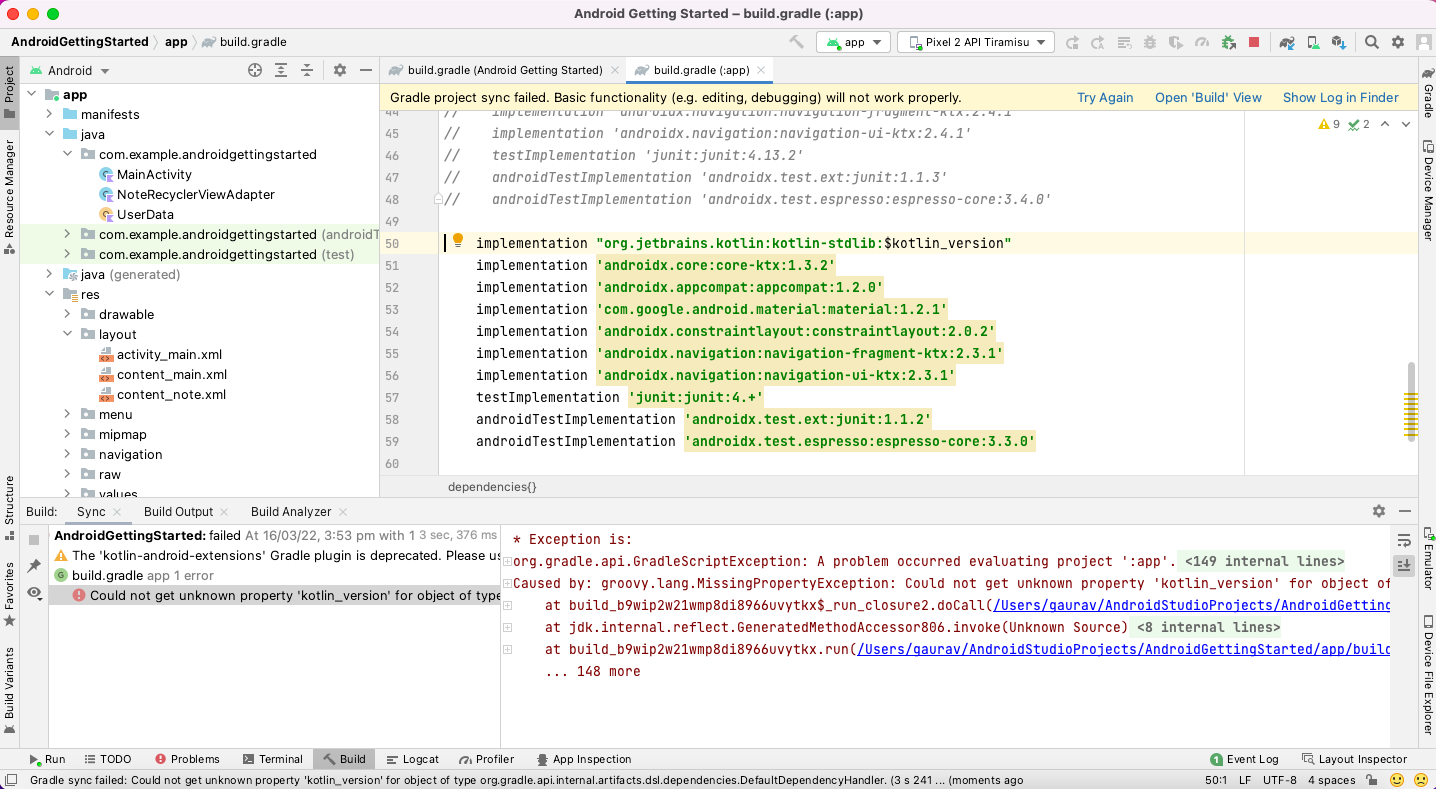Open Build panel settings gear

point(1379,511)
